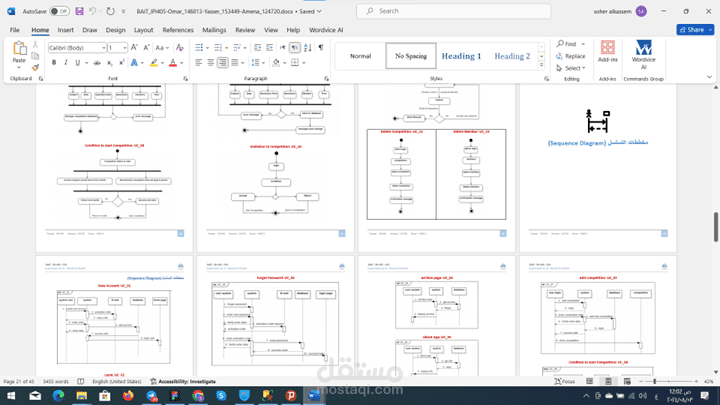Redo the last action
This screenshot has width=720, height=405.
pos(110,11)
